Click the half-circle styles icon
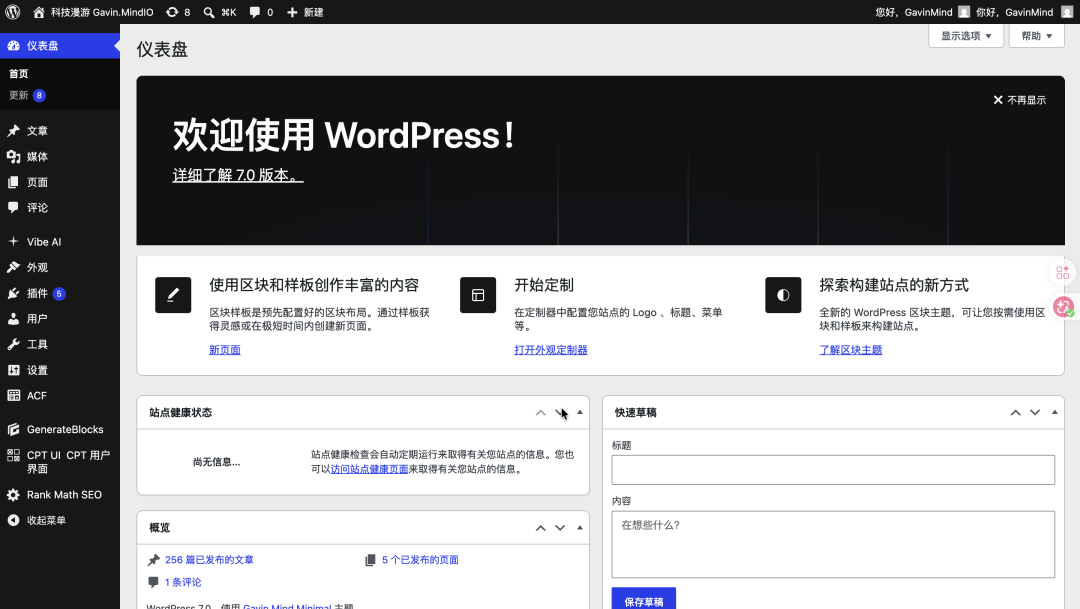The image size is (1080, 609). click(783, 295)
